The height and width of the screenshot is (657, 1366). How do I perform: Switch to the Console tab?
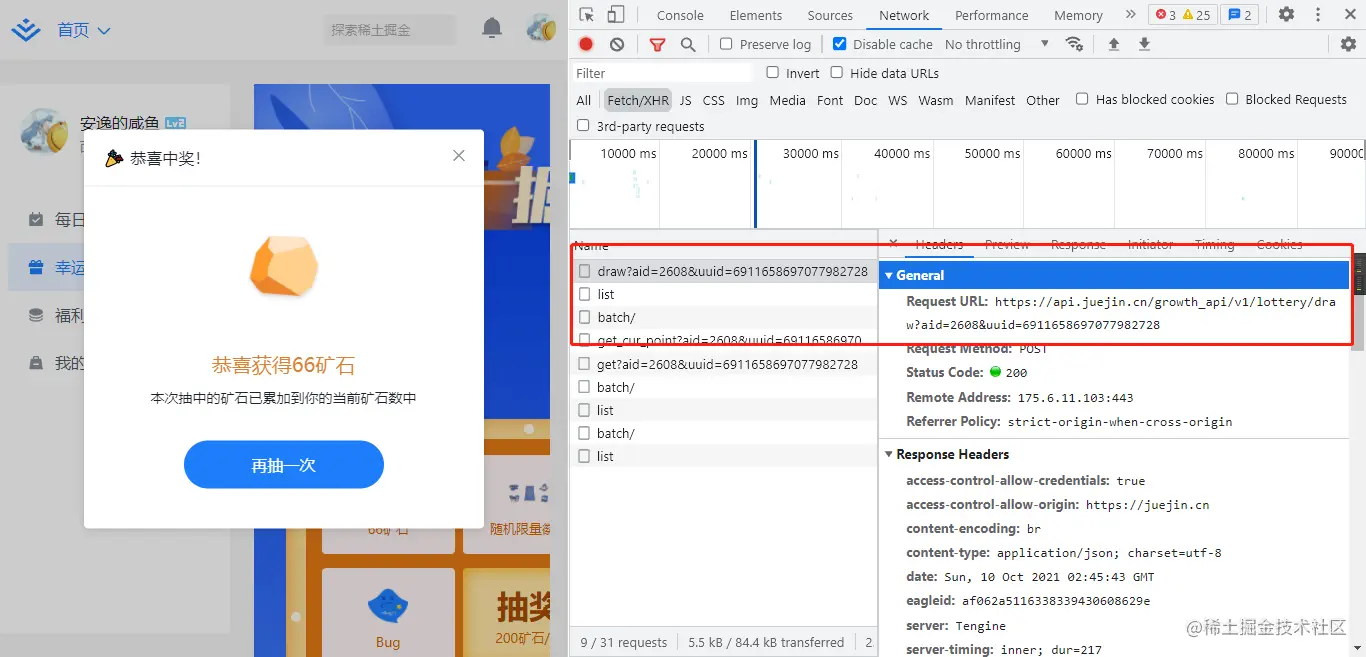(679, 15)
